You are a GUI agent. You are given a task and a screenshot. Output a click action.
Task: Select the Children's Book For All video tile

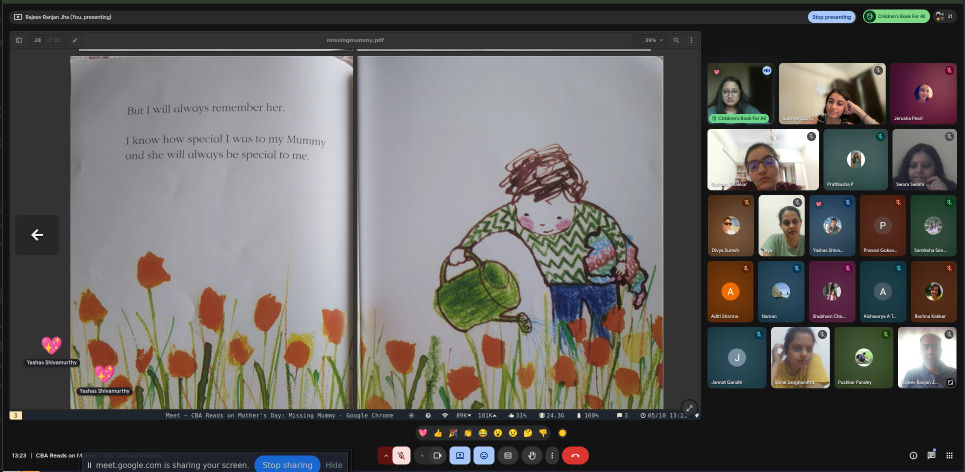pos(741,94)
